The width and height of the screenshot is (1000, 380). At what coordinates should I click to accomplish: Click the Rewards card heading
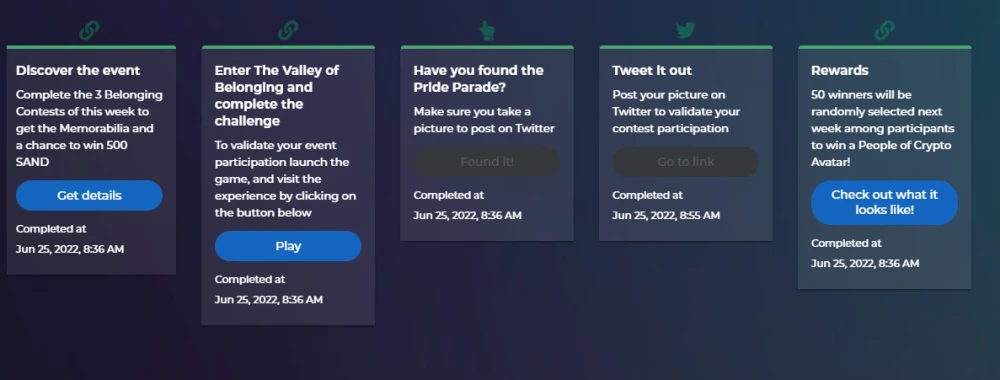[839, 70]
